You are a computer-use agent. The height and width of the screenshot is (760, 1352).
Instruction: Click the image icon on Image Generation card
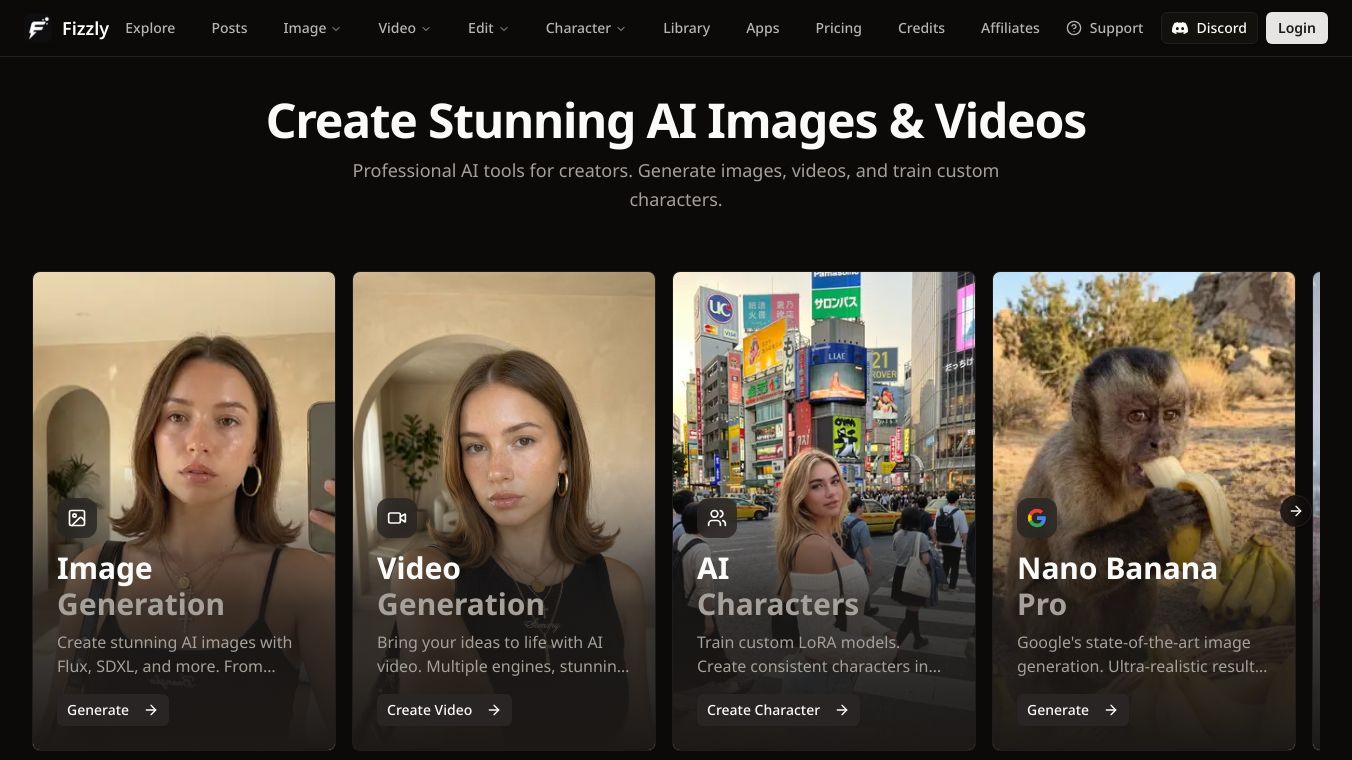[77, 518]
